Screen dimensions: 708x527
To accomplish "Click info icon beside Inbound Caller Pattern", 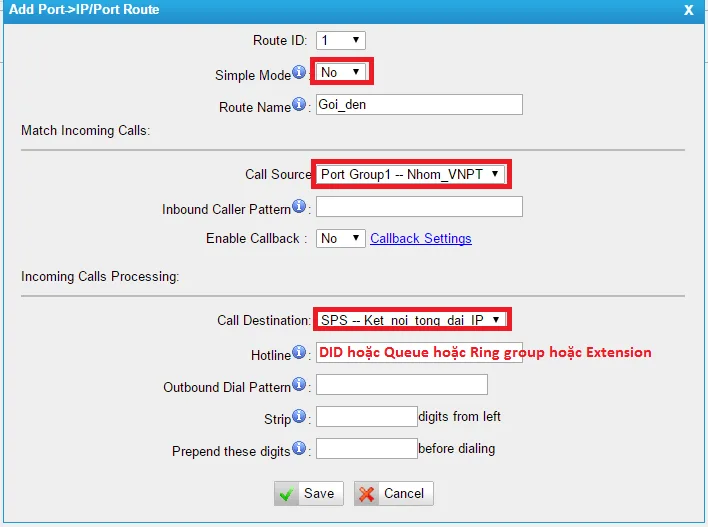I will coord(299,207).
